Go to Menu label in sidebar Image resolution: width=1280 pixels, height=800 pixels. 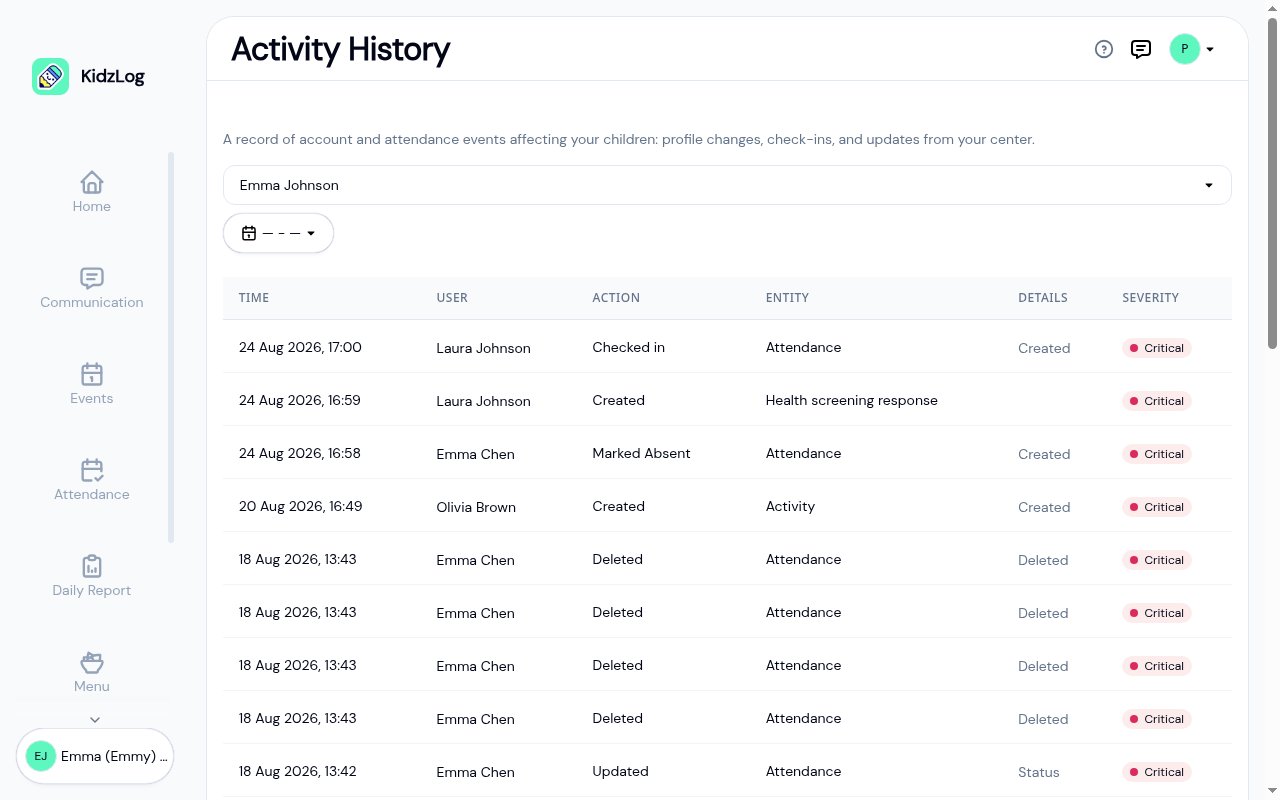coord(92,686)
